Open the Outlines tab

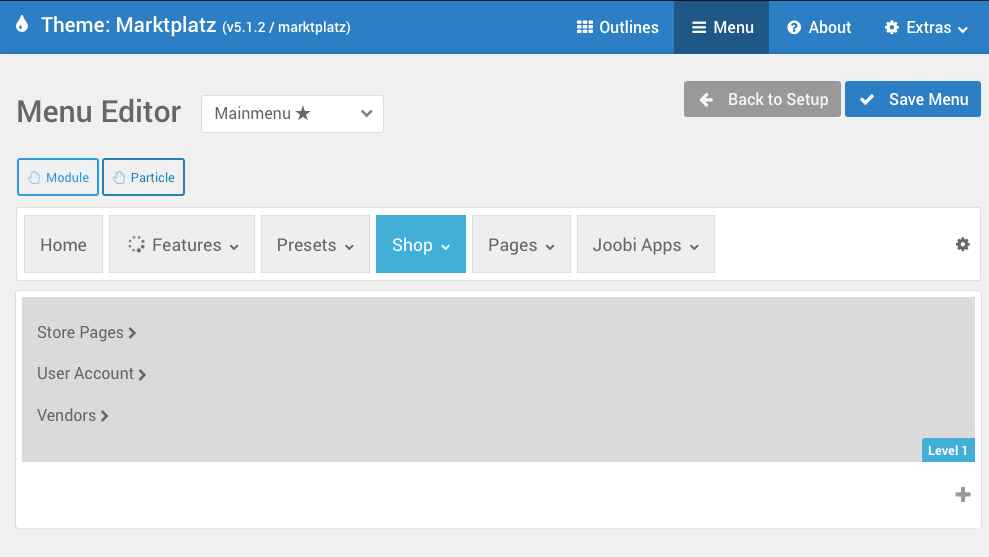(x=617, y=27)
